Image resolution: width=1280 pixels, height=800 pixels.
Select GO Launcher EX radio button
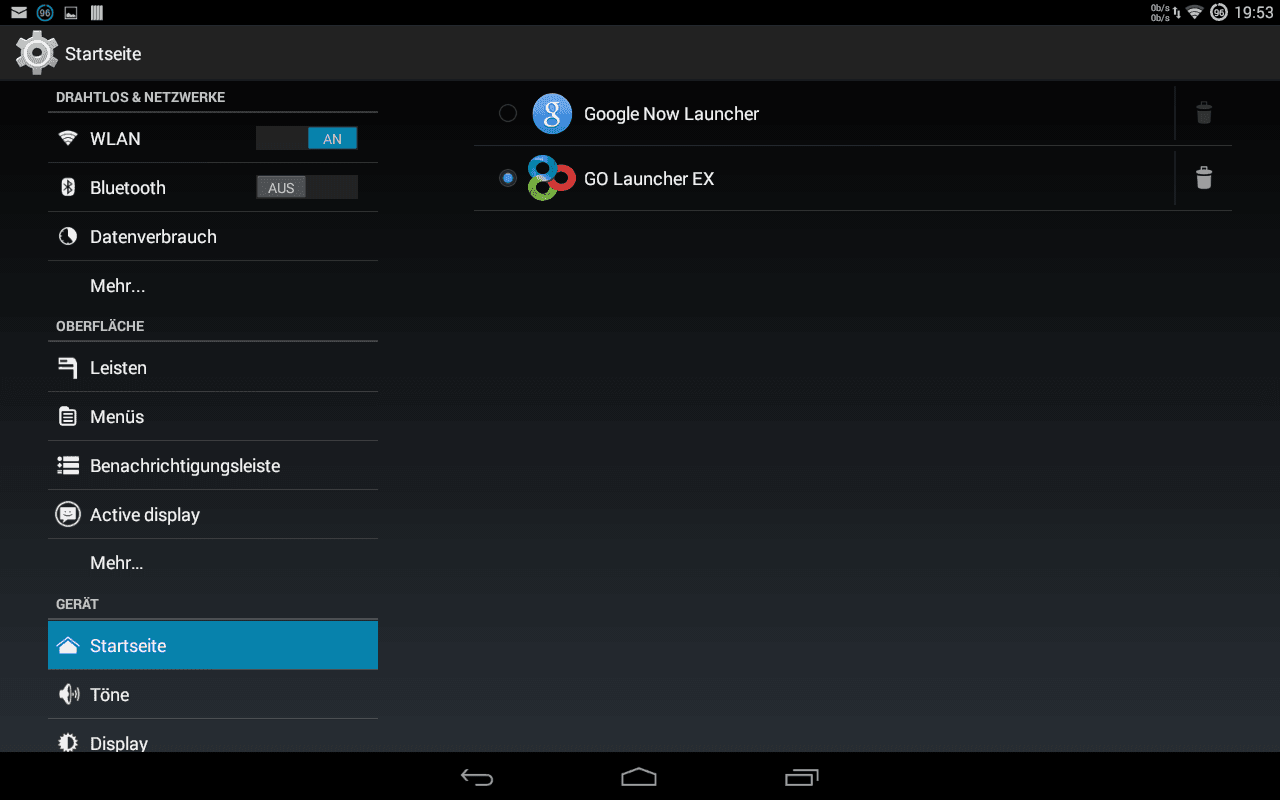coord(508,178)
